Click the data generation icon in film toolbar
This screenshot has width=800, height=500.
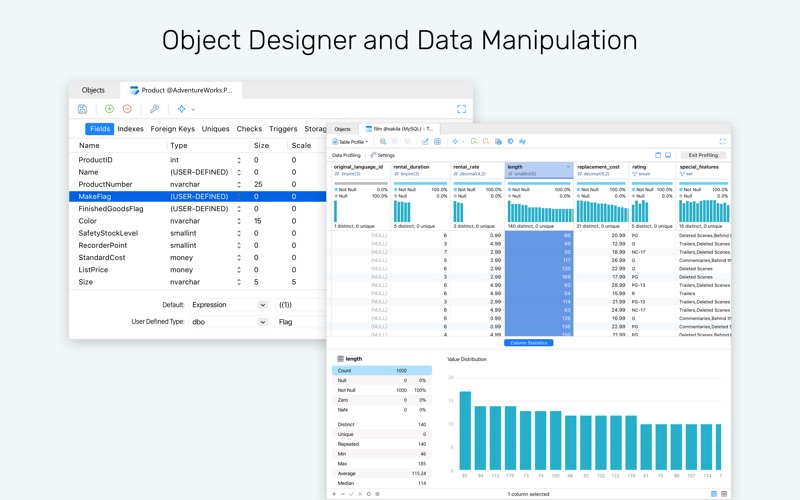[x=498, y=141]
